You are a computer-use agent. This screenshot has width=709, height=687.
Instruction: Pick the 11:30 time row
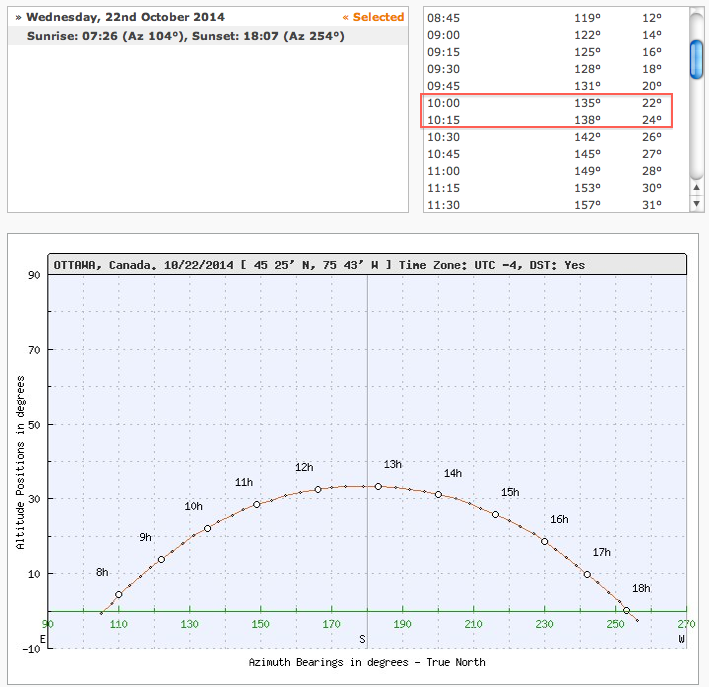(x=547, y=205)
